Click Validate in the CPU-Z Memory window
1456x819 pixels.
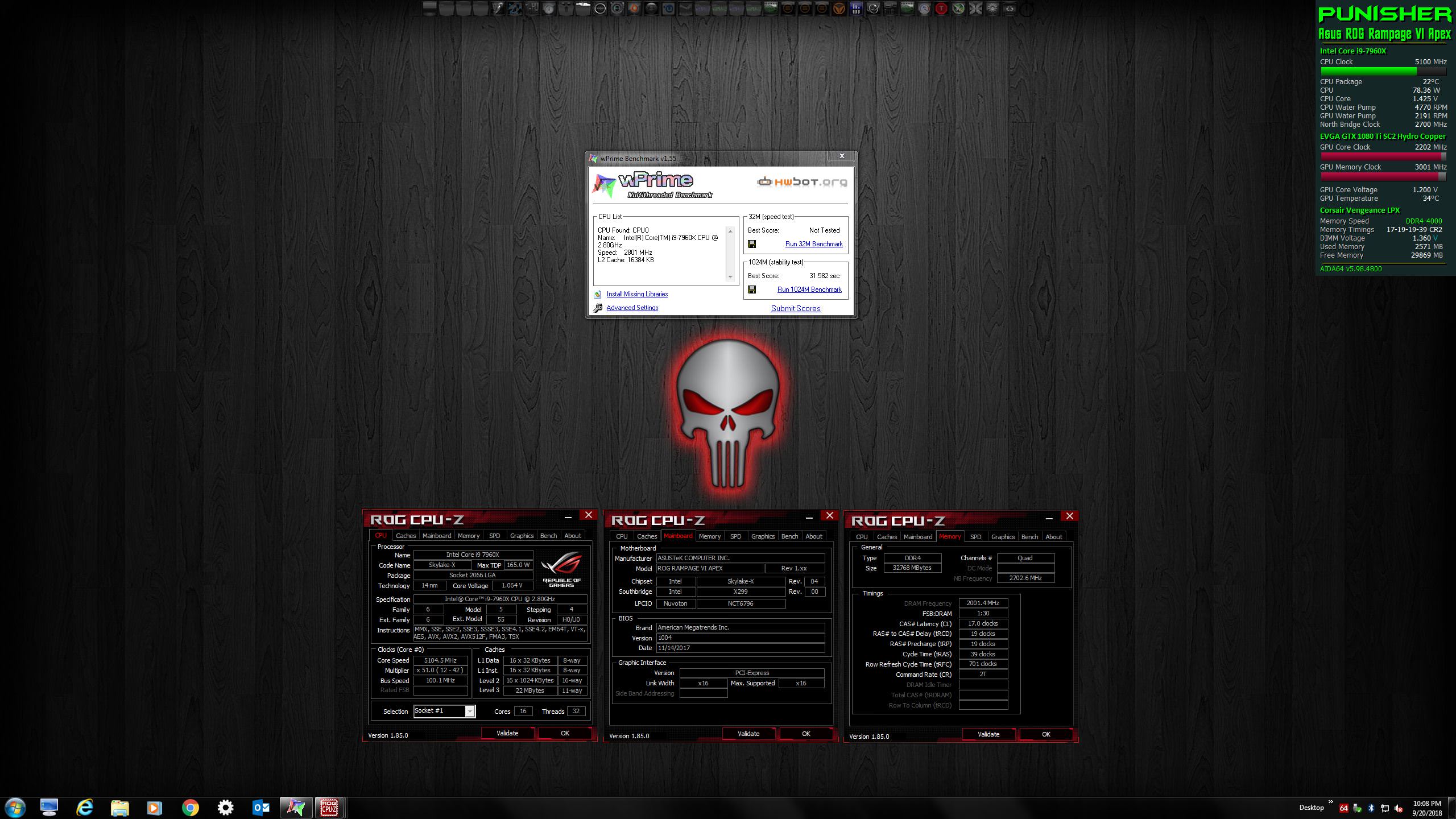988,734
